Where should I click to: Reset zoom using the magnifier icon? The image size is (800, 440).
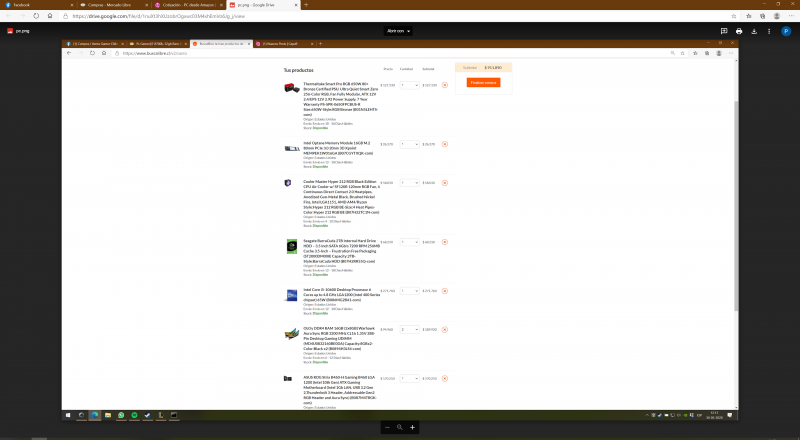[399, 427]
